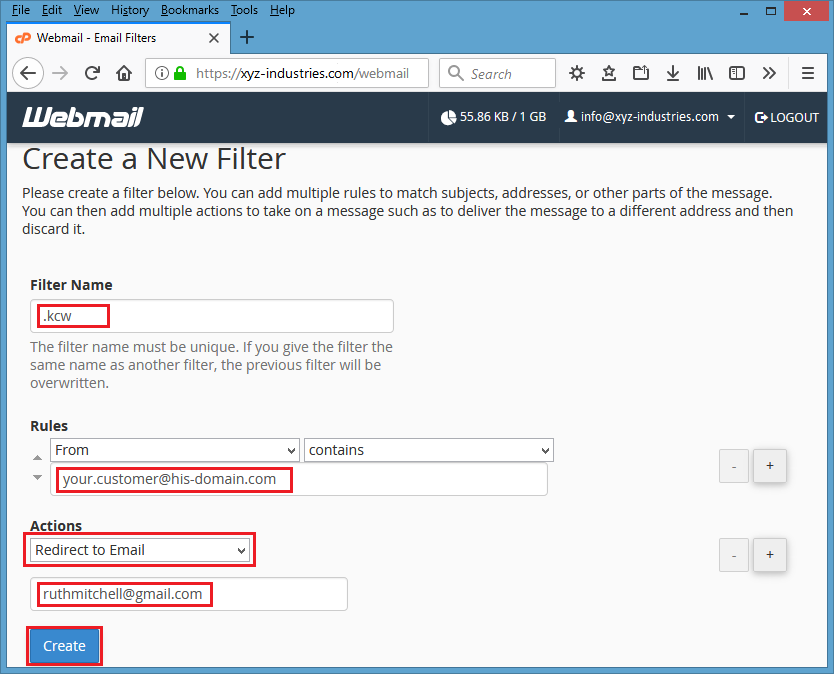Click LOGOUT in the header
Screen dimensions: 834x674
787,118
